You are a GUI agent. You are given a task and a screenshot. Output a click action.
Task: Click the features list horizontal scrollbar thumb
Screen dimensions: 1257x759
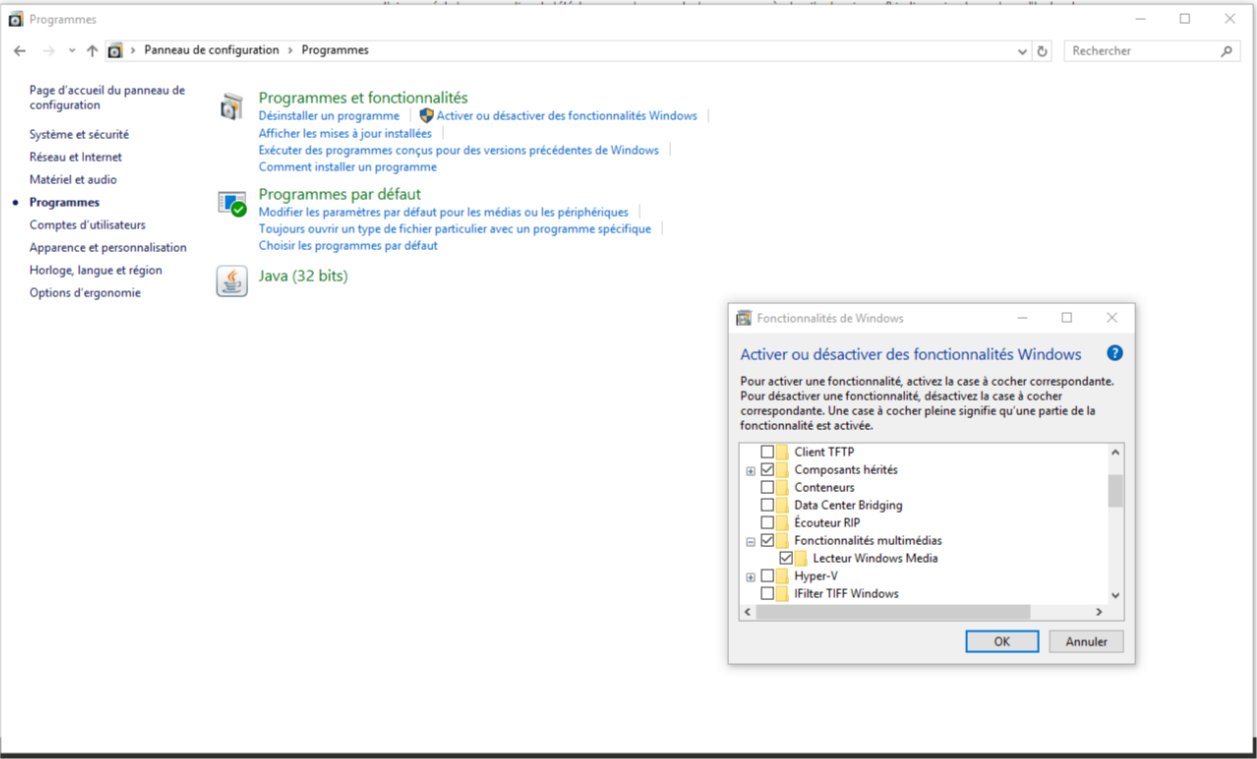[892, 612]
